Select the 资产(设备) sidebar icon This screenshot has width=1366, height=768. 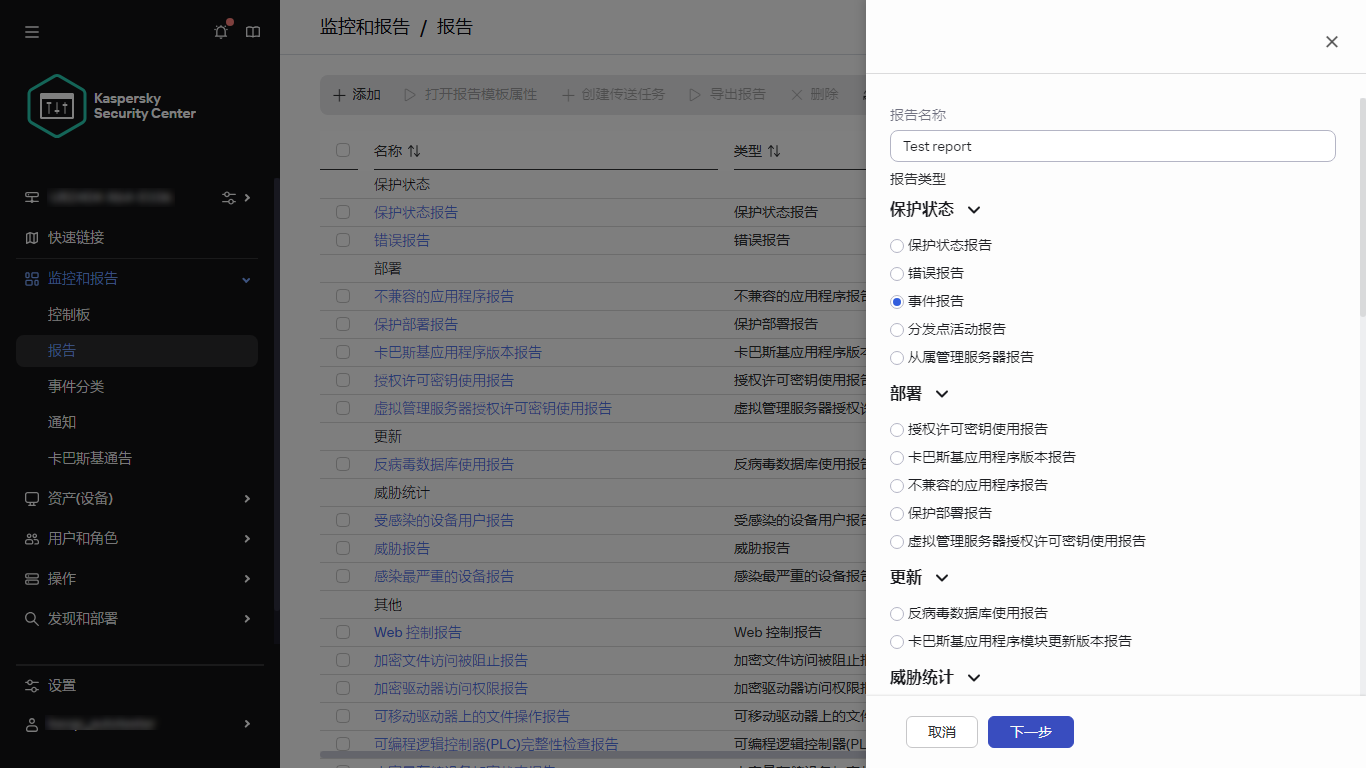tap(31, 498)
